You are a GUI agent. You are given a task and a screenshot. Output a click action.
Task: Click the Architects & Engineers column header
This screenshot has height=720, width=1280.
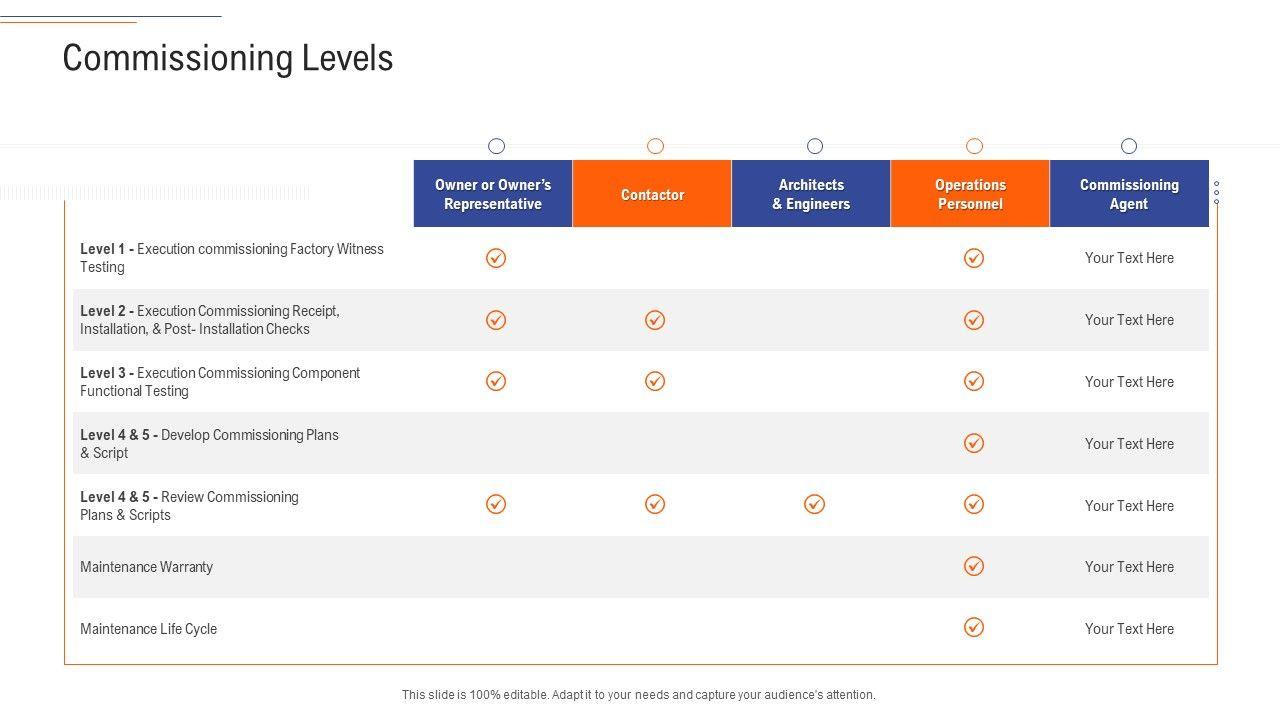(x=811, y=194)
